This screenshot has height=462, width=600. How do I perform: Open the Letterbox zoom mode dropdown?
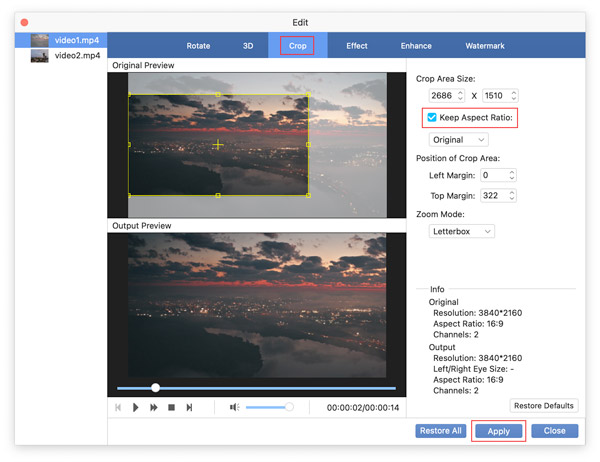pos(461,231)
